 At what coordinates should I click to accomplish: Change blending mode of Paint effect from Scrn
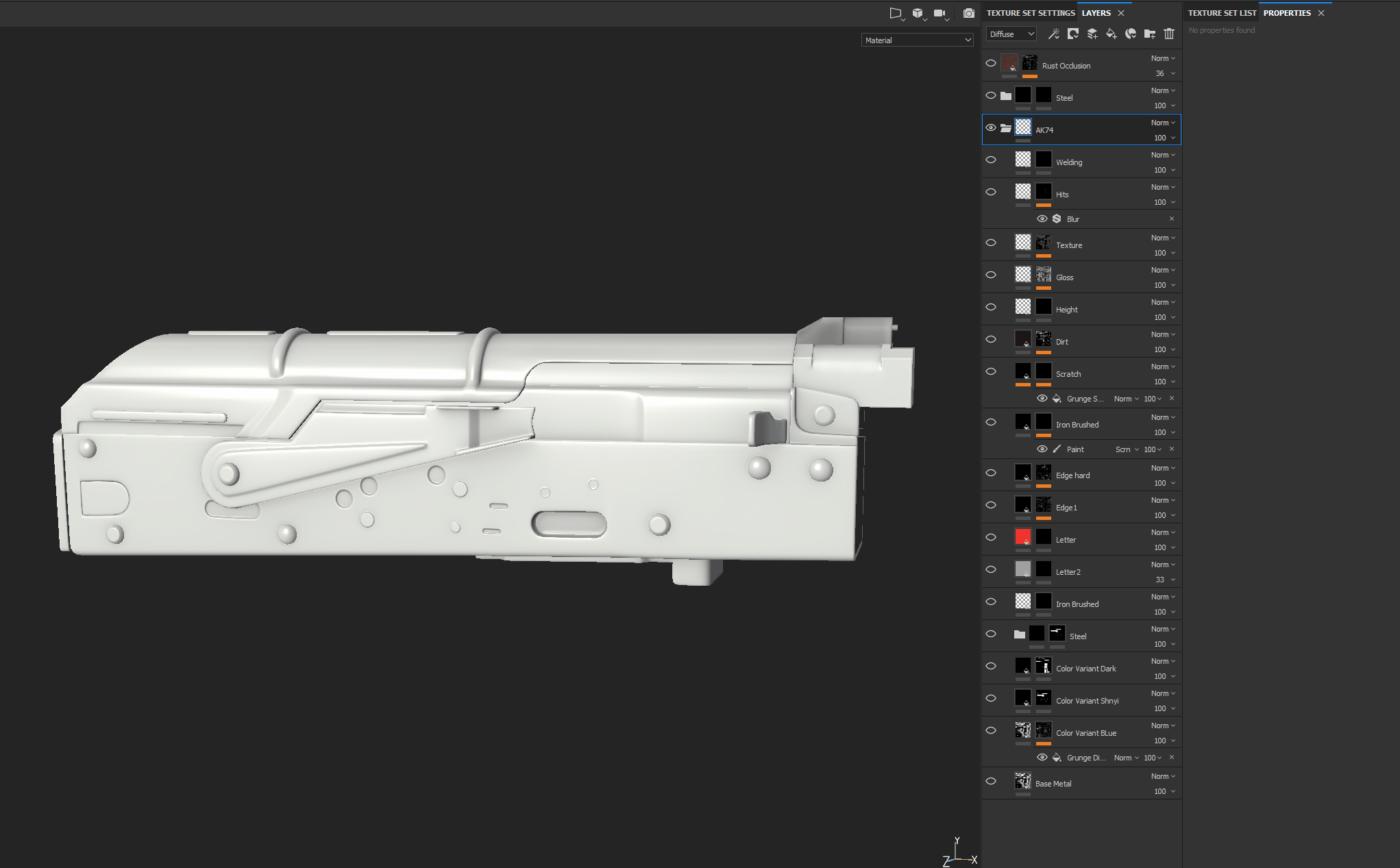[1127, 449]
